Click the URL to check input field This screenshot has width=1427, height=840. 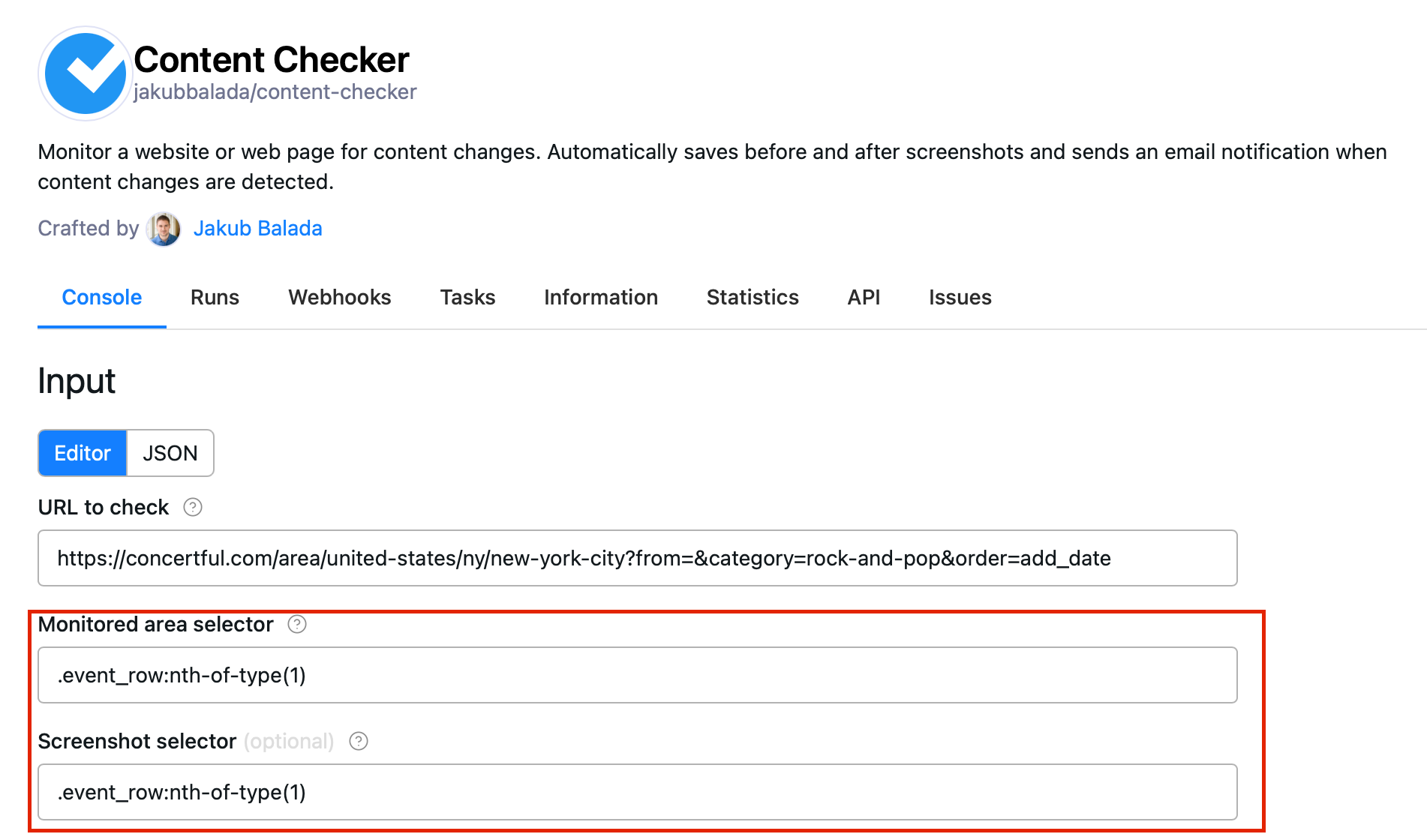coord(637,558)
